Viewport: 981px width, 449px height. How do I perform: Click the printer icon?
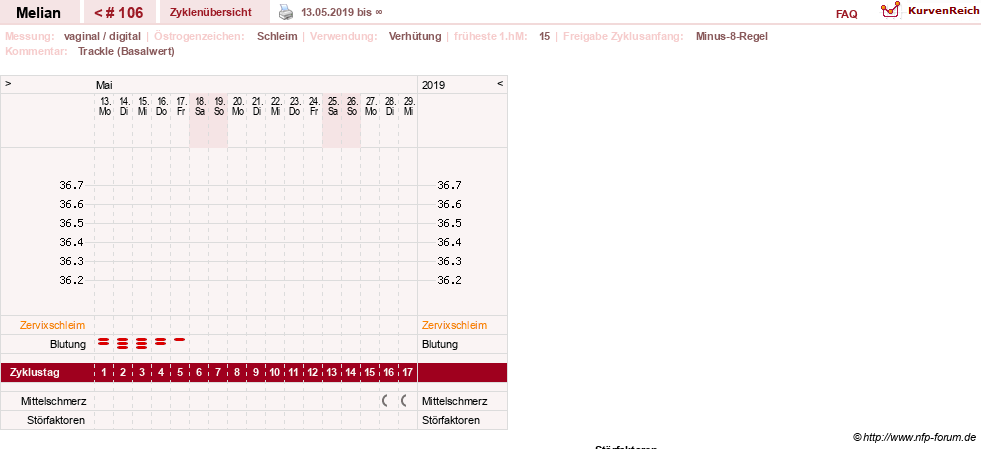point(285,12)
